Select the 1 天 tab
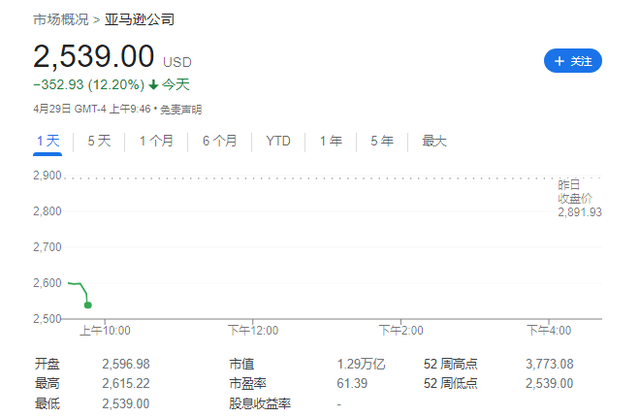This screenshot has width=640, height=417. pos(47,141)
